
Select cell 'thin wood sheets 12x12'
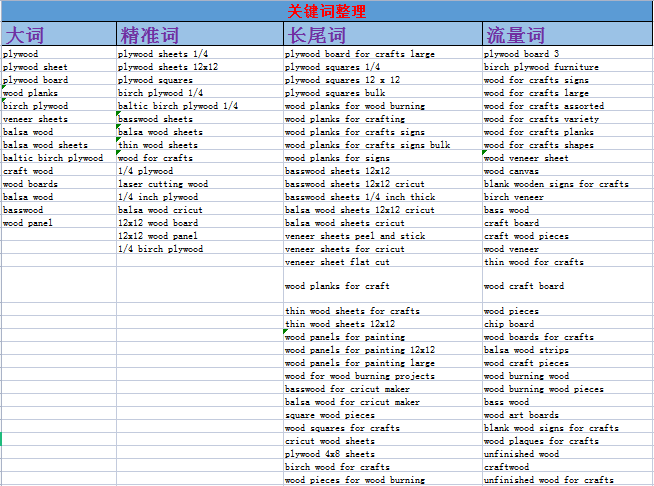pyautogui.click(x=383, y=324)
